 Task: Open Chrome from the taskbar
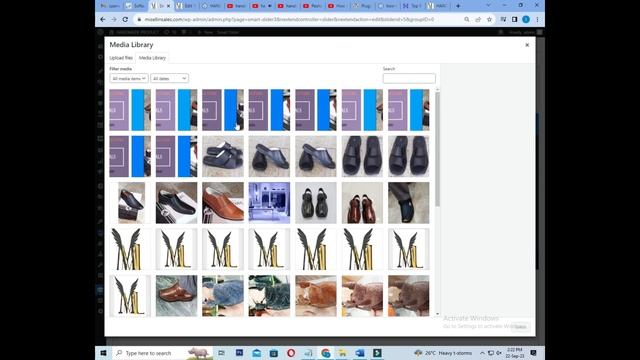pos(326,353)
